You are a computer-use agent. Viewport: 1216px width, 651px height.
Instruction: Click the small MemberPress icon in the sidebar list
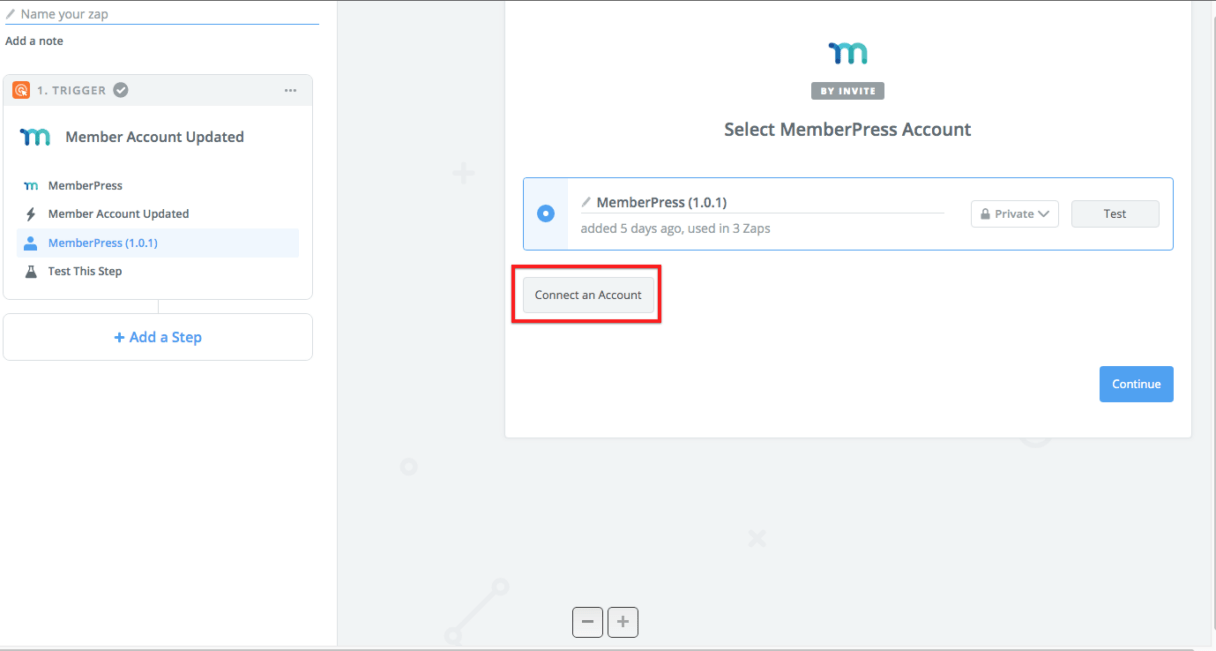click(30, 186)
